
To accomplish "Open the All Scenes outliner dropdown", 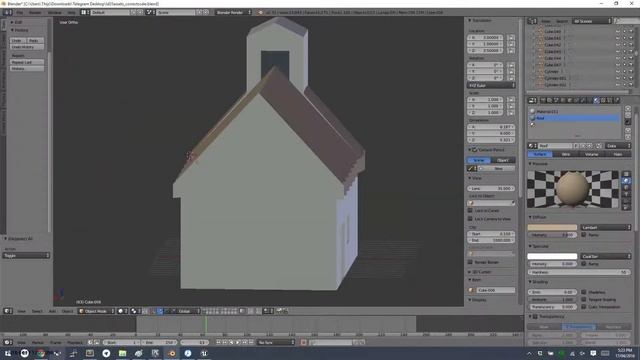I will [591, 21].
